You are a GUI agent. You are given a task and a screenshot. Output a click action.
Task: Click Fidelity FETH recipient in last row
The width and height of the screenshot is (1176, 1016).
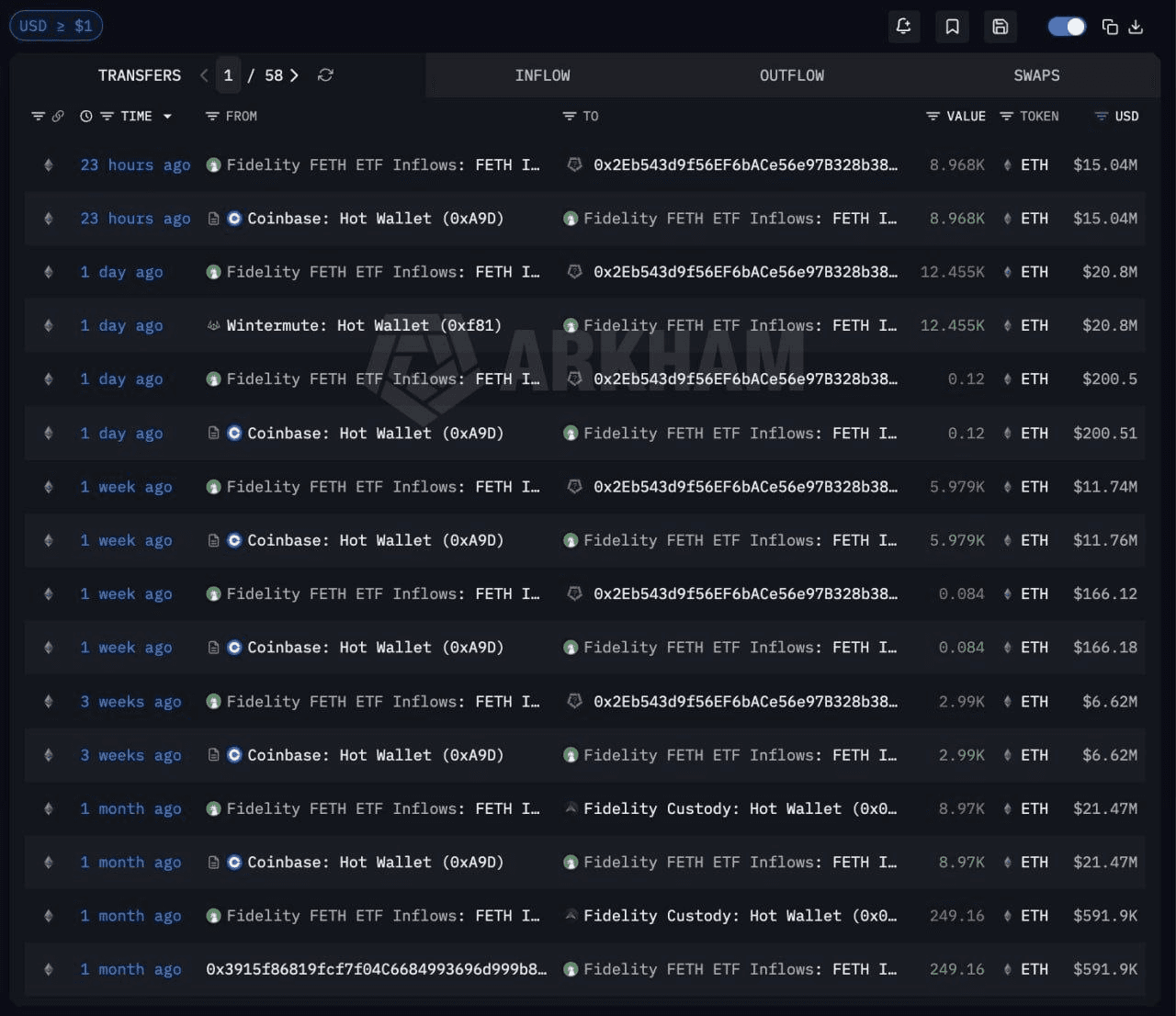740,969
